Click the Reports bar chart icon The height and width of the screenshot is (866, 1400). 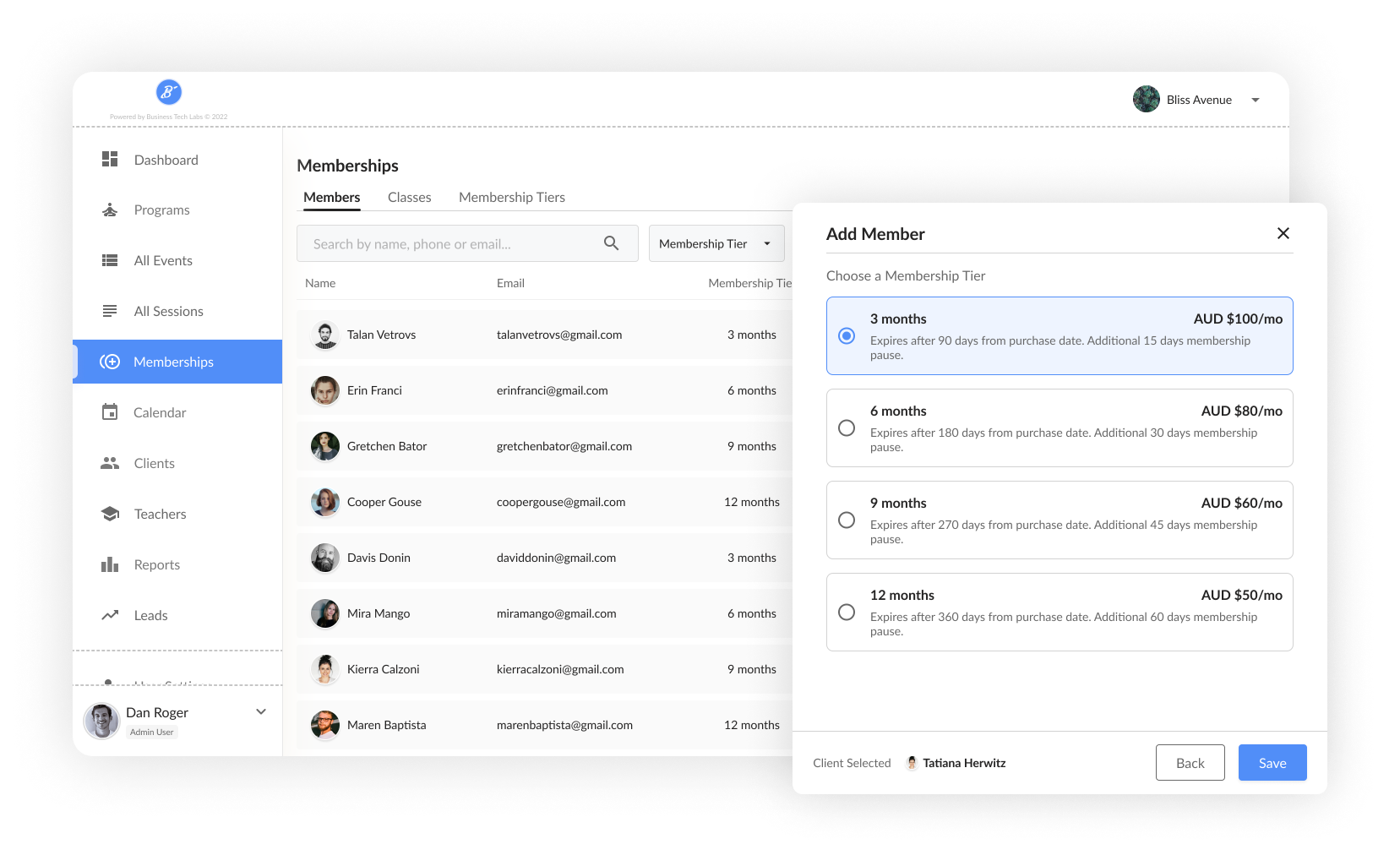point(110,564)
